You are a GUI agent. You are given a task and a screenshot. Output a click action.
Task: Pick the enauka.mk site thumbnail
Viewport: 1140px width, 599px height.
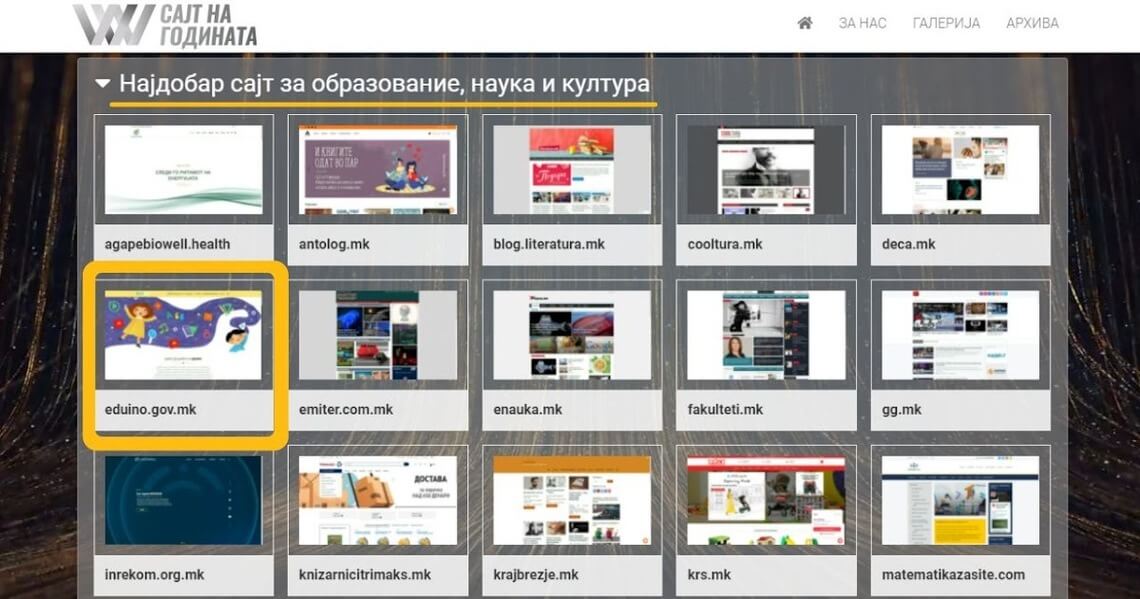pos(572,335)
